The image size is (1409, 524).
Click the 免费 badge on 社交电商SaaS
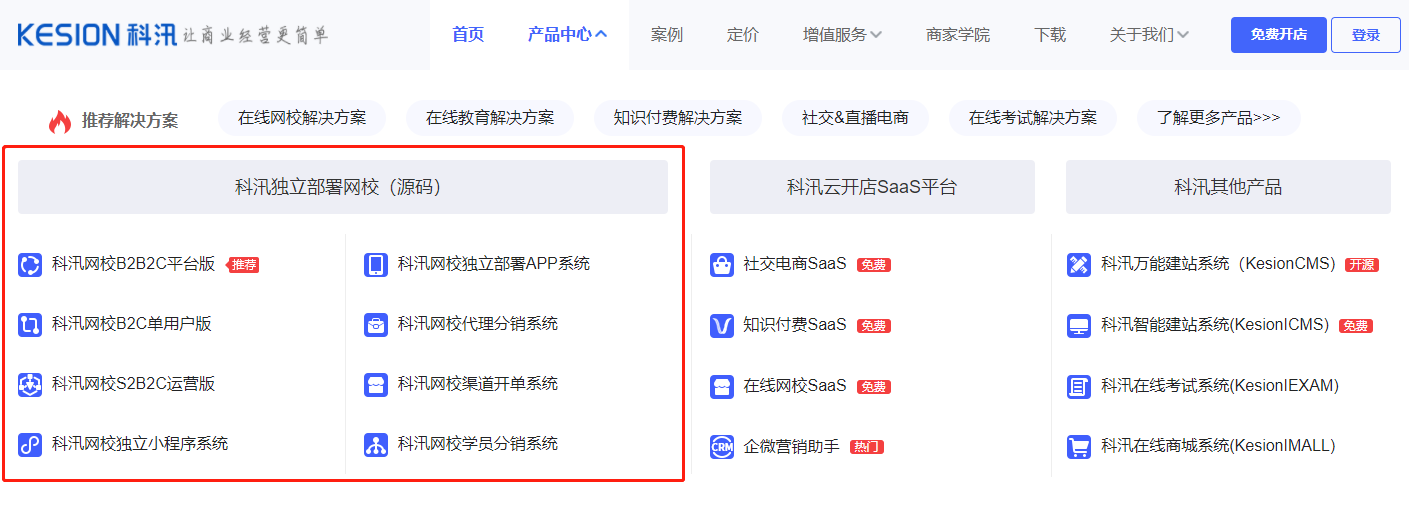coord(874,265)
